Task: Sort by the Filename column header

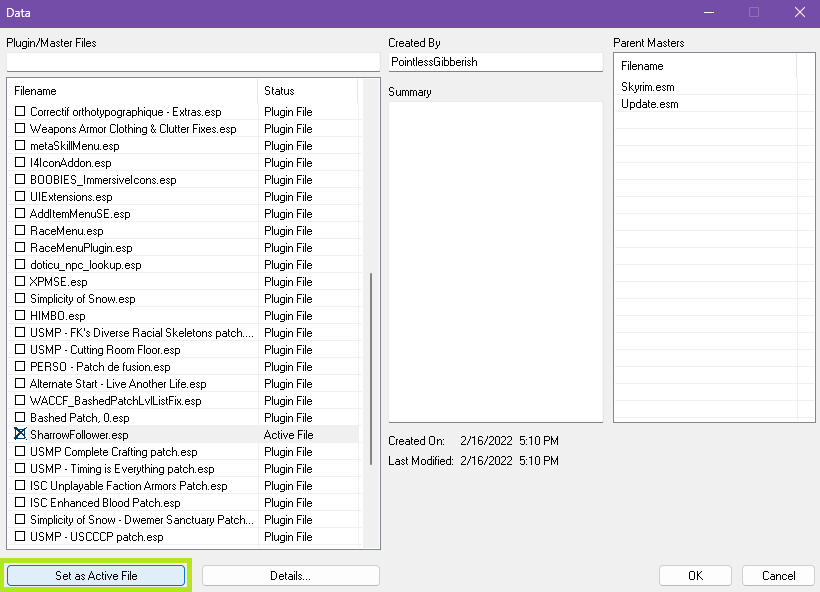Action: [x=133, y=91]
